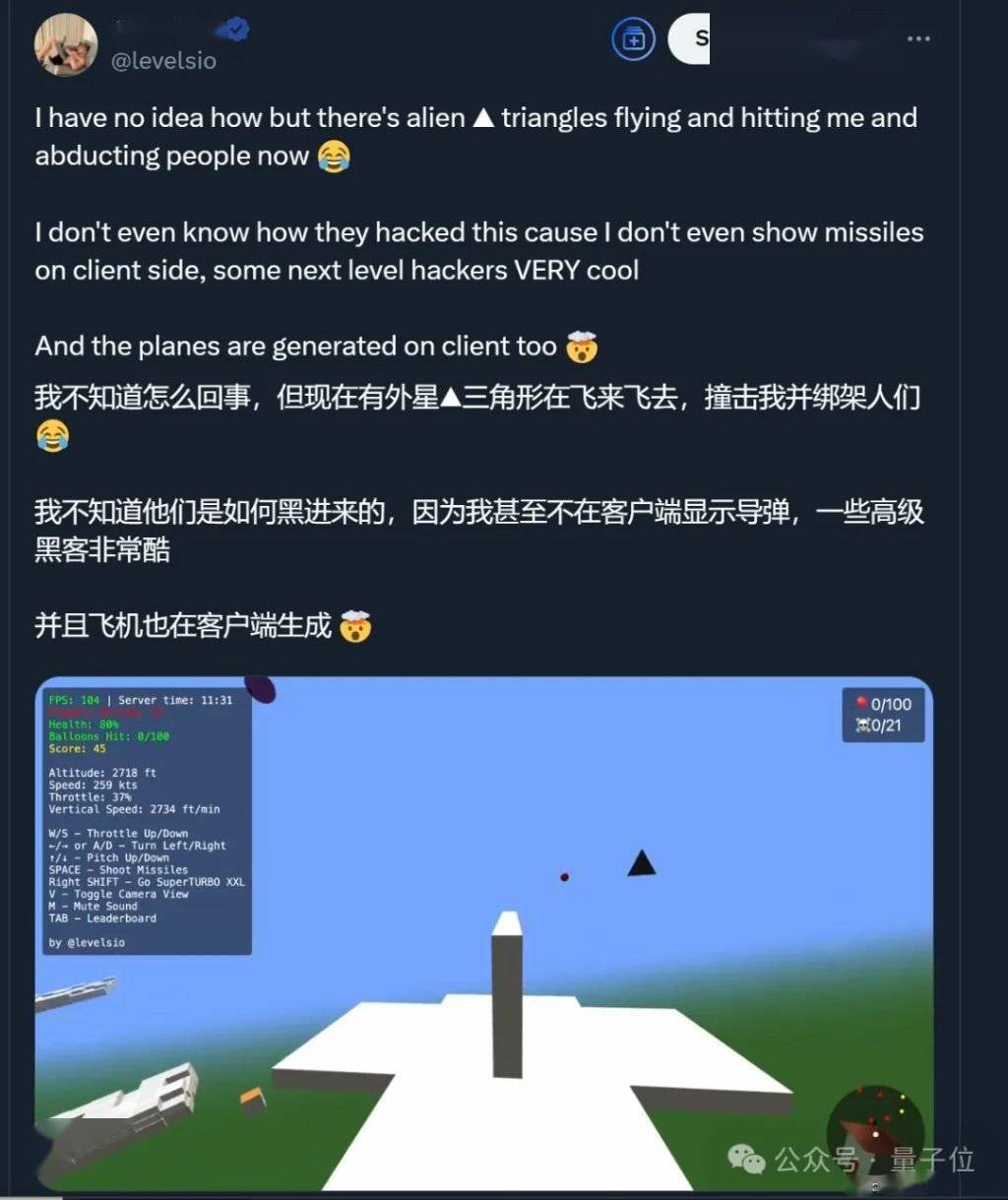Click the small orange block on ground
Image resolution: width=1008 pixels, height=1200 pixels.
253,1100
